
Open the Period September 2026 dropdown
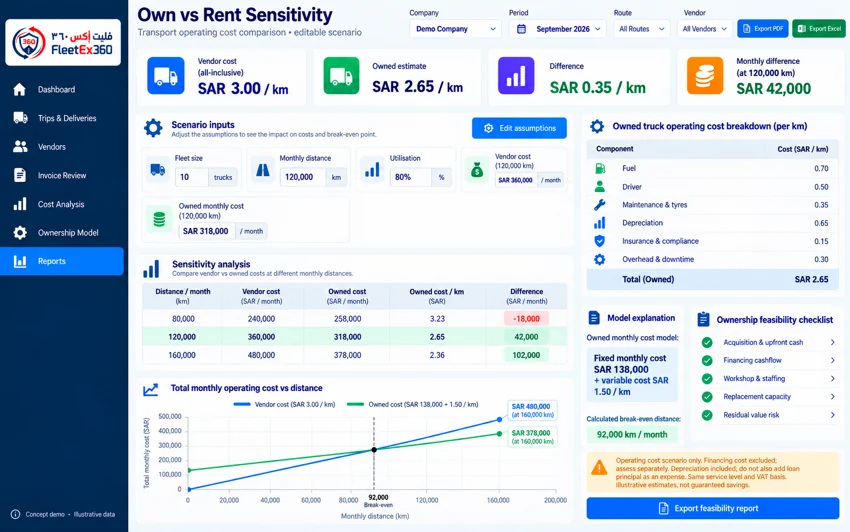click(558, 29)
